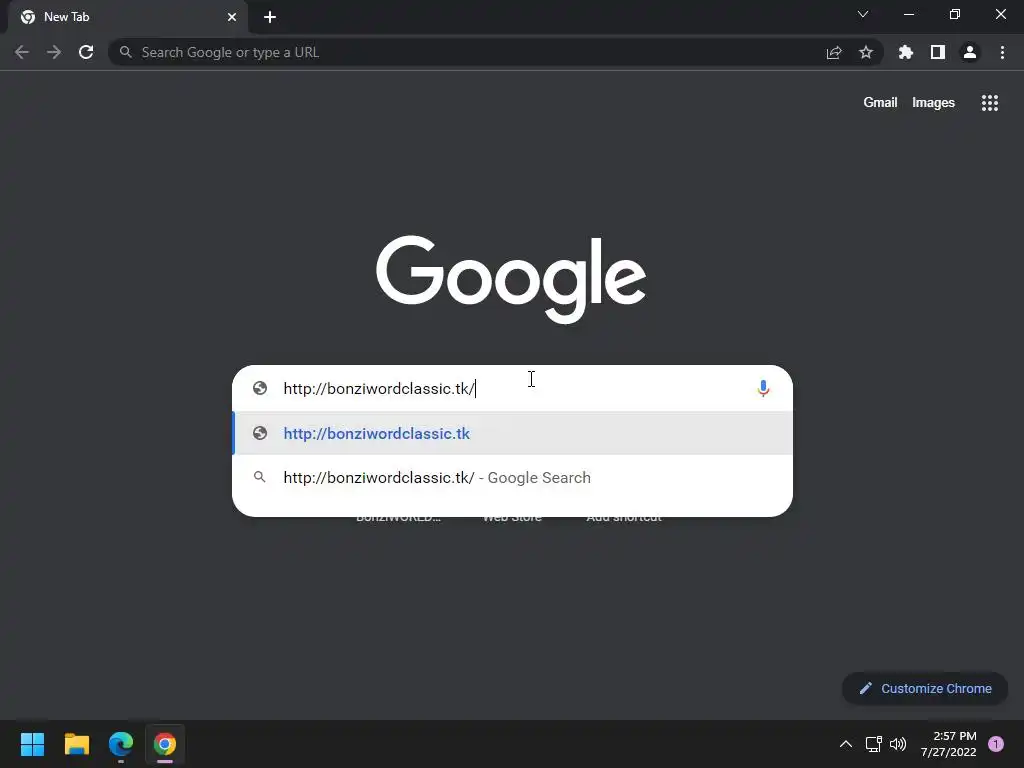Select the Google Search suggestion row
1024x768 pixels.
[x=513, y=477]
